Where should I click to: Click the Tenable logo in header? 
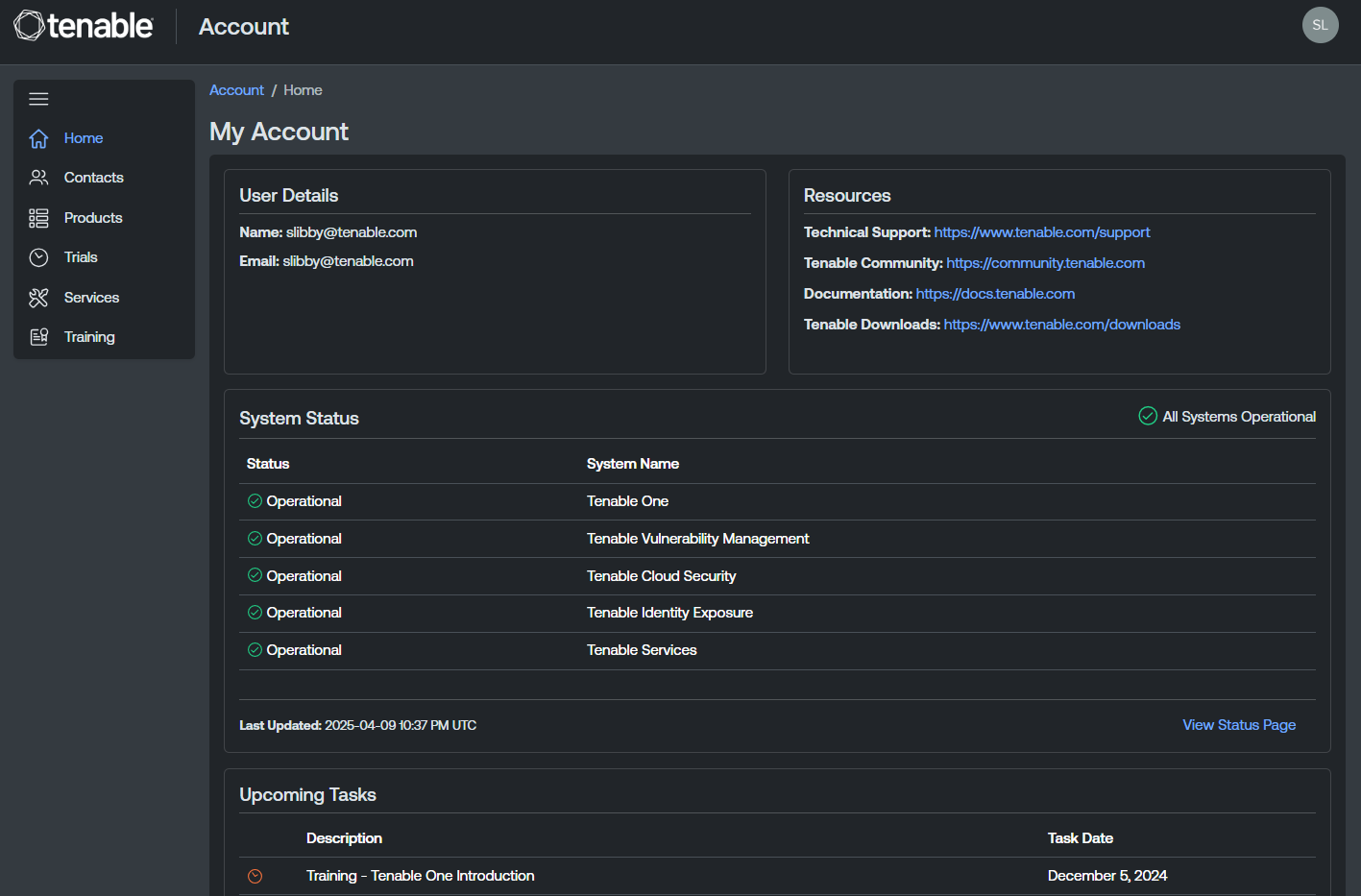84,26
